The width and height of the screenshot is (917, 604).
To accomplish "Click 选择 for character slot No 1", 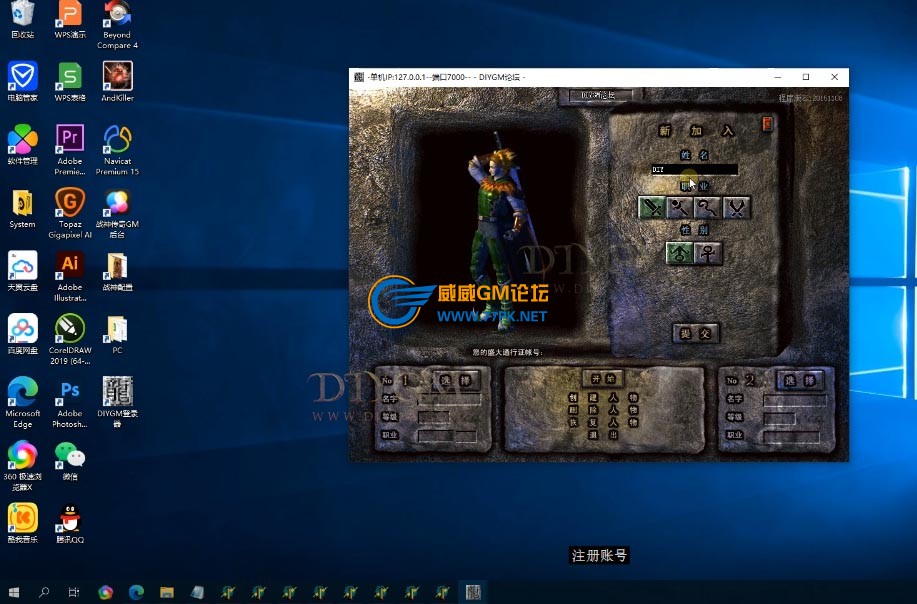I will point(457,381).
